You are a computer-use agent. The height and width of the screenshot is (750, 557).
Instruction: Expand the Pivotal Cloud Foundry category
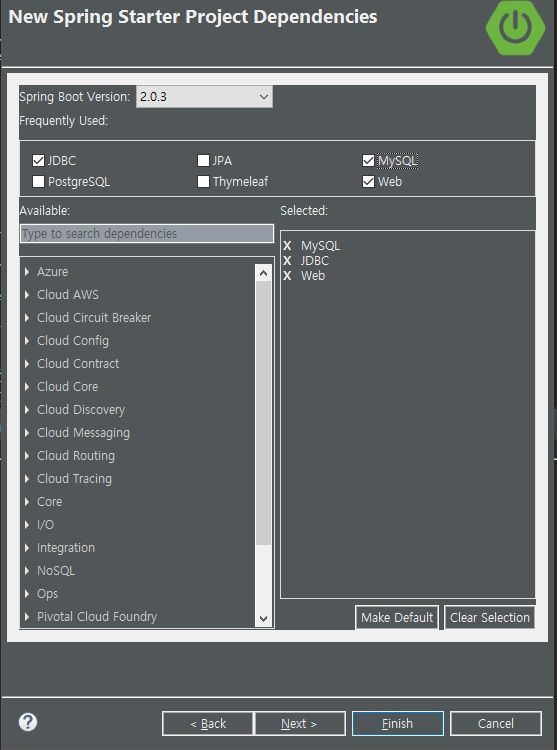point(27,617)
